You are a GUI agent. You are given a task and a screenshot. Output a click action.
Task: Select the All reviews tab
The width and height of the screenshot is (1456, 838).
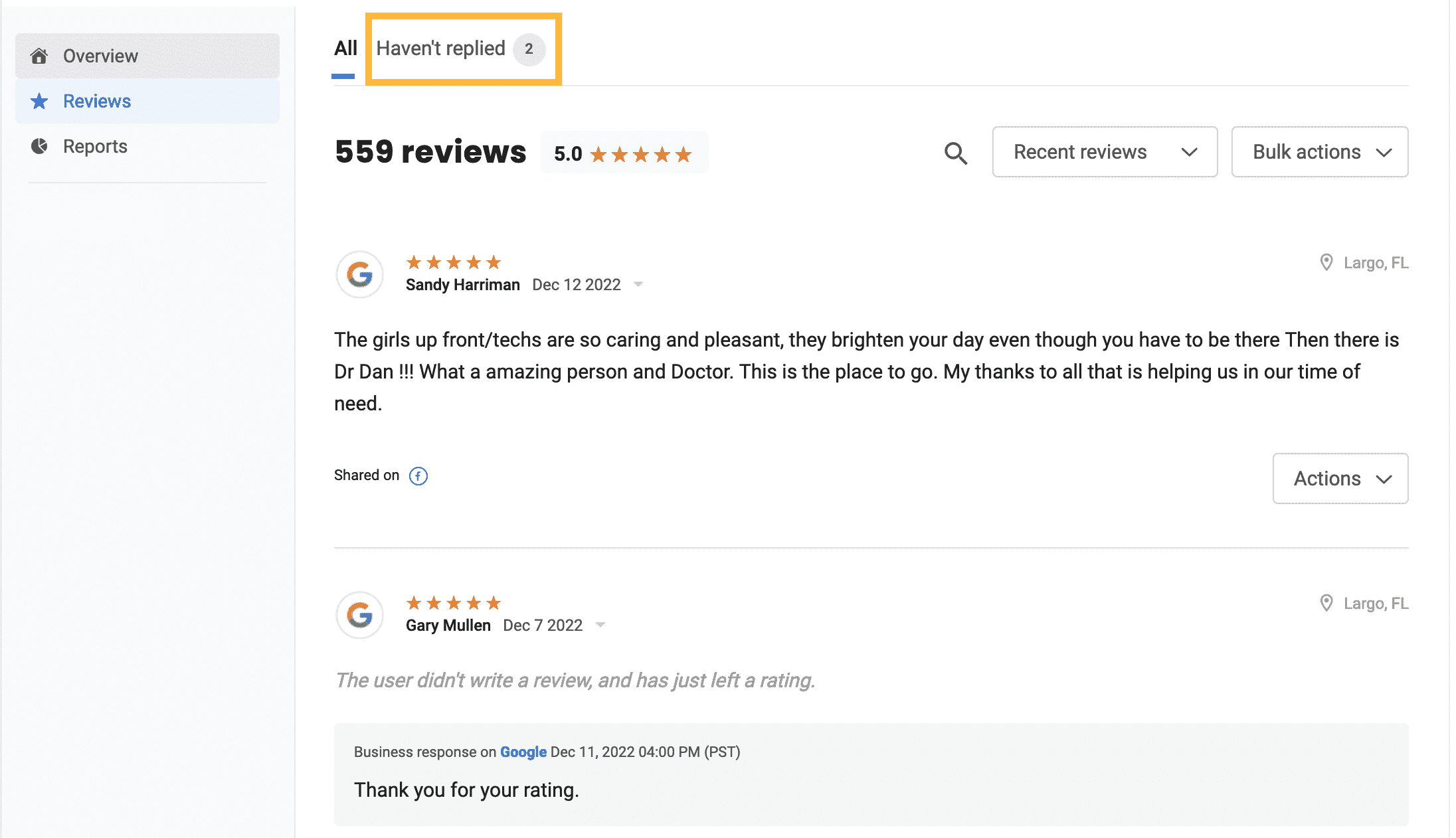click(x=345, y=48)
